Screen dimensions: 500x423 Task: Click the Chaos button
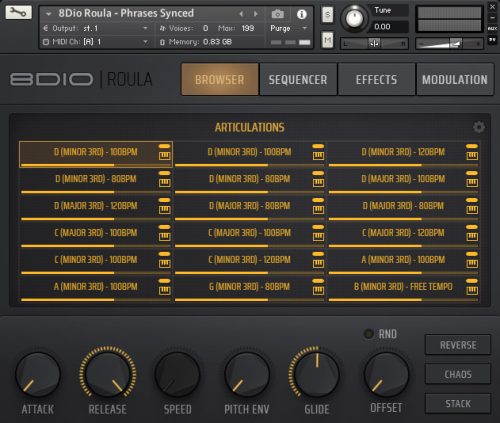pos(458,374)
